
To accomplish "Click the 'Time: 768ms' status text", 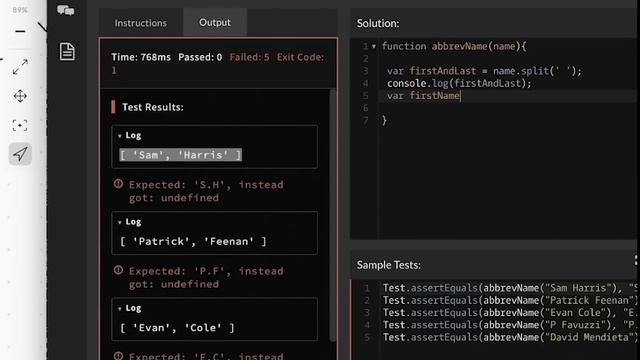I will 141,57.
